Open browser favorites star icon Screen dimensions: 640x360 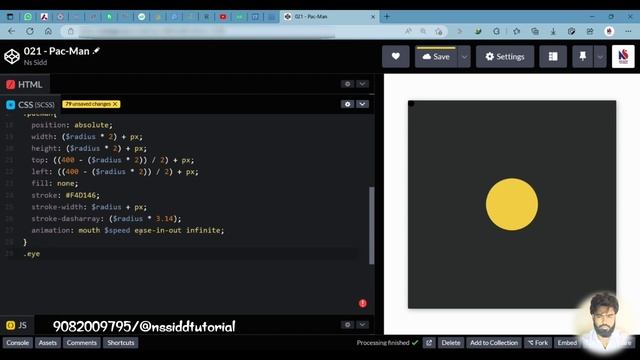[517, 31]
